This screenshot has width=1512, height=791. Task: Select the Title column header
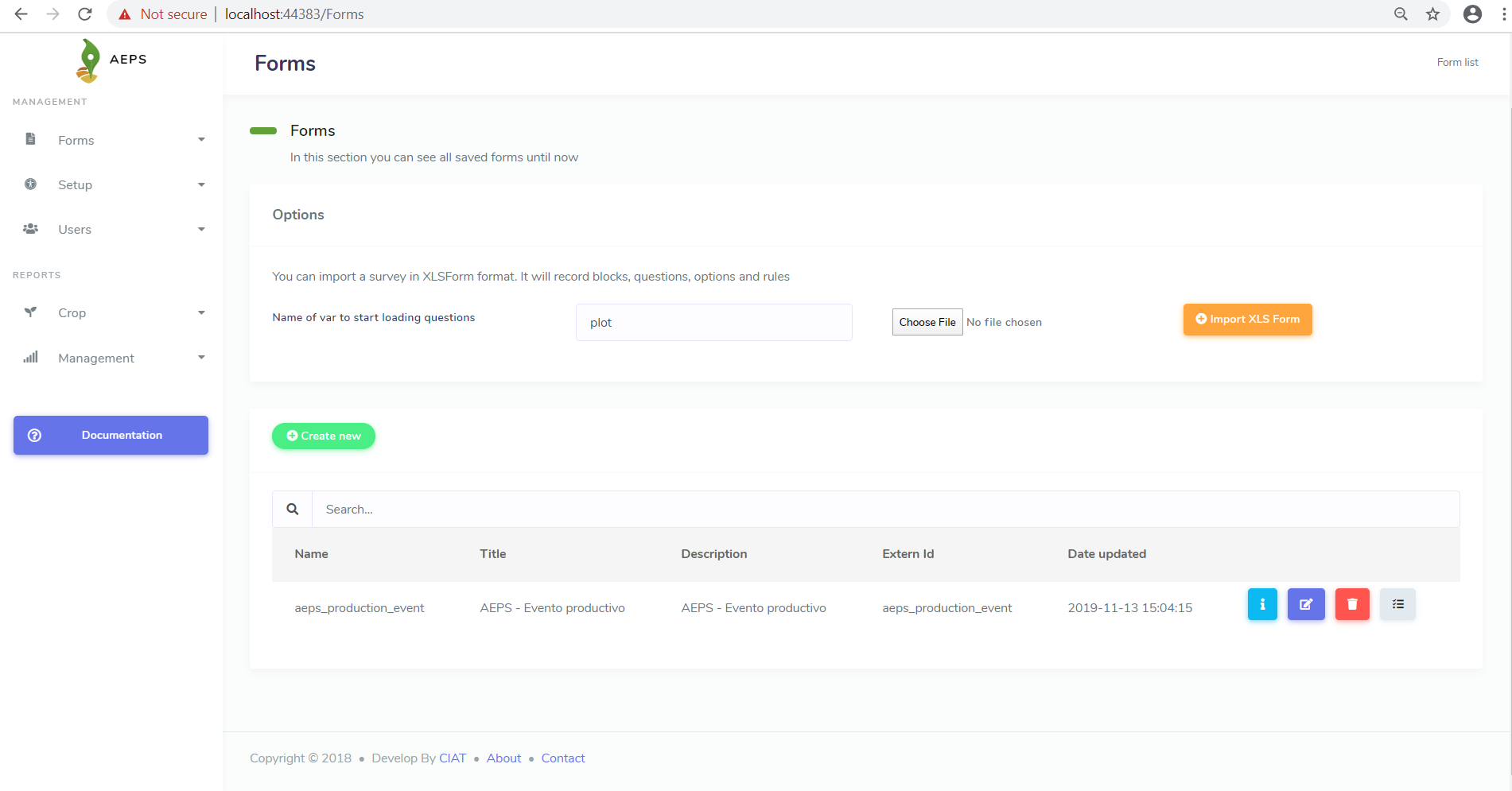(x=493, y=553)
